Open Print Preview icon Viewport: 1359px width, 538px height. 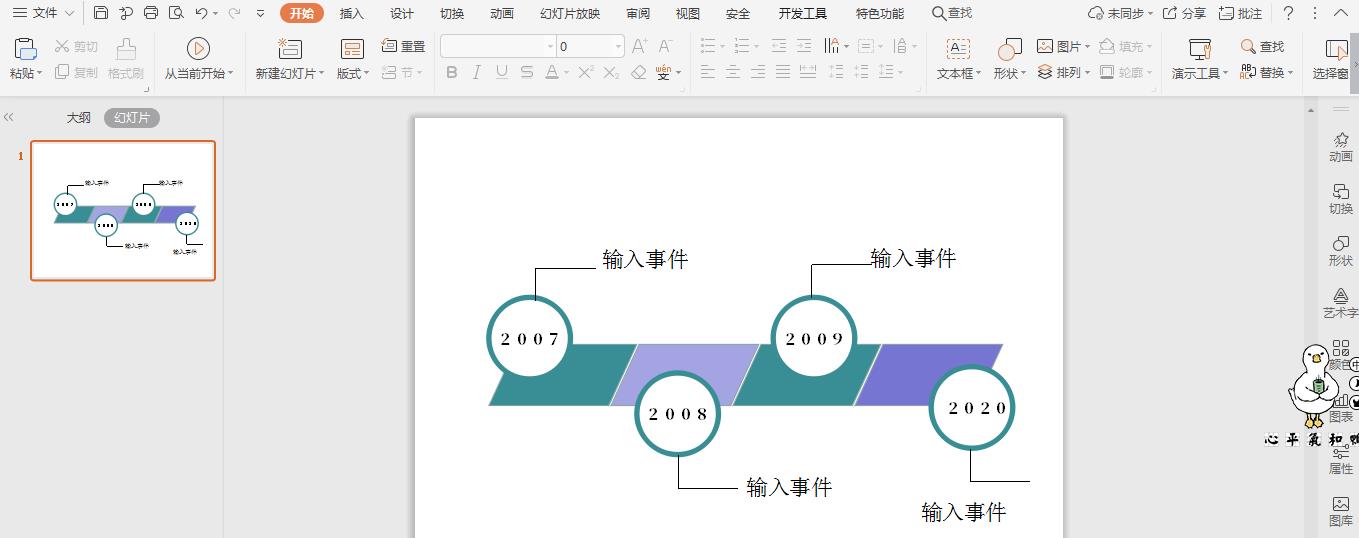[x=176, y=13]
